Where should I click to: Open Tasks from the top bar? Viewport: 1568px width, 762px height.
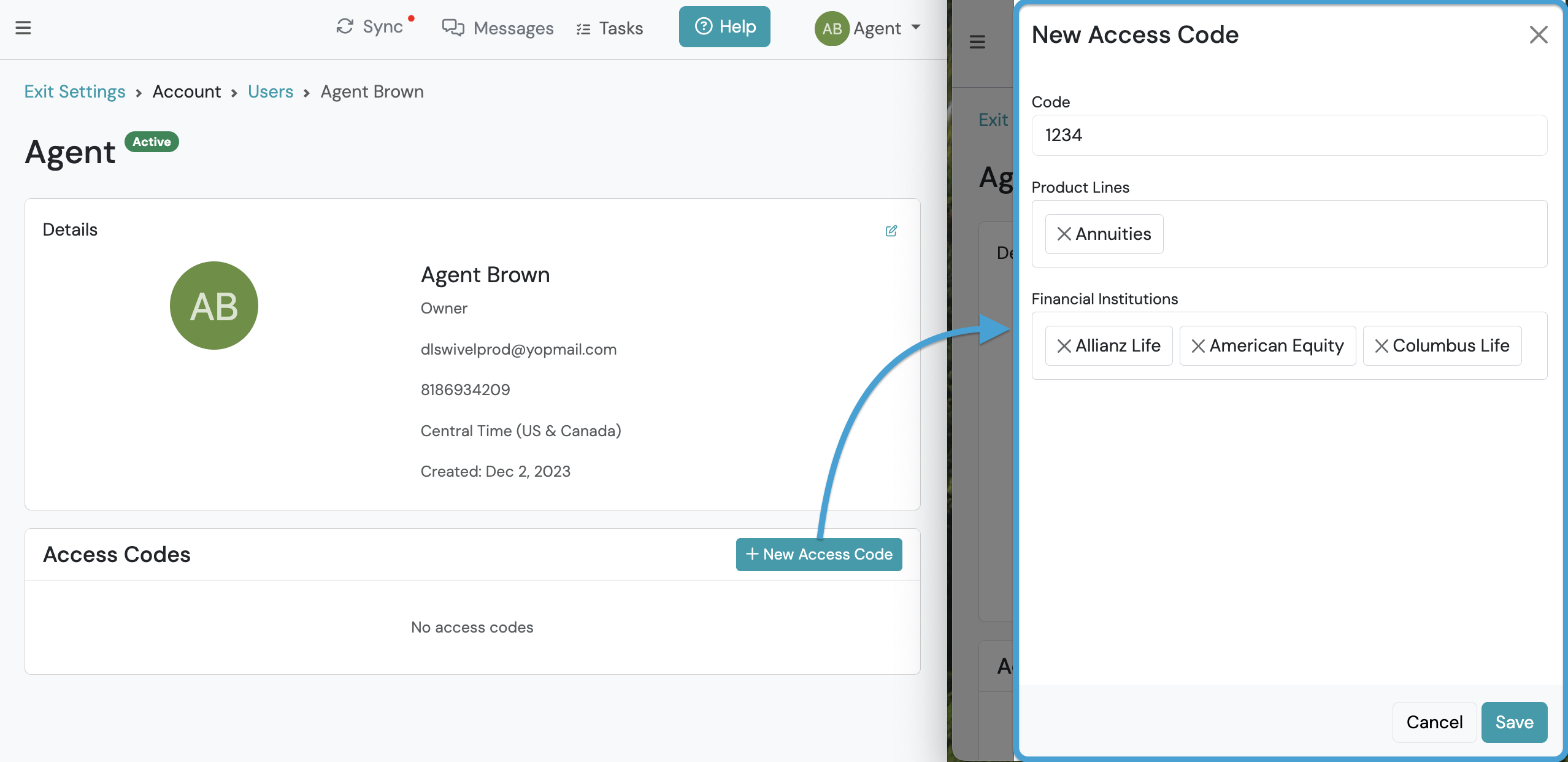[610, 28]
